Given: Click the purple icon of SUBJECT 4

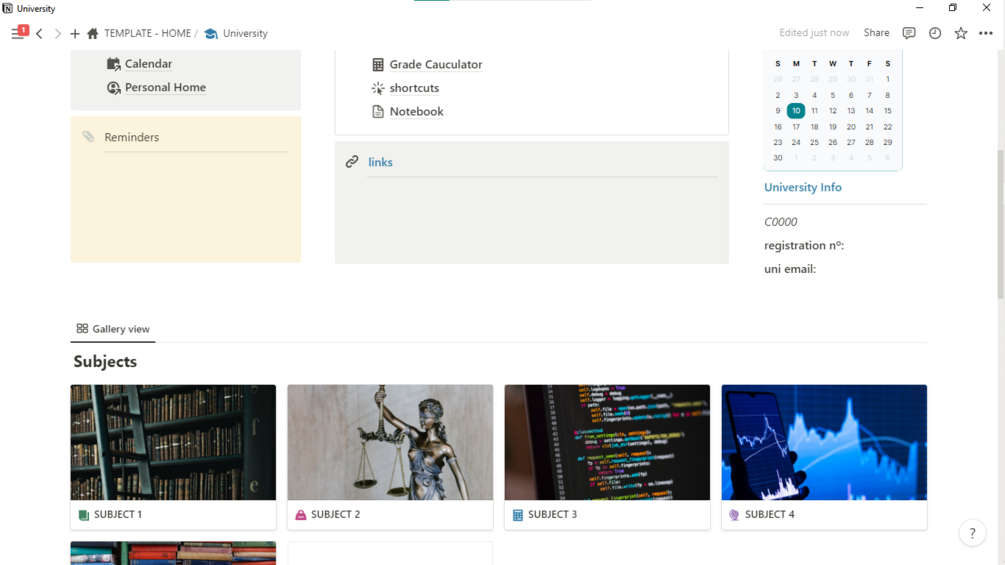Looking at the screenshot, I should click(735, 515).
